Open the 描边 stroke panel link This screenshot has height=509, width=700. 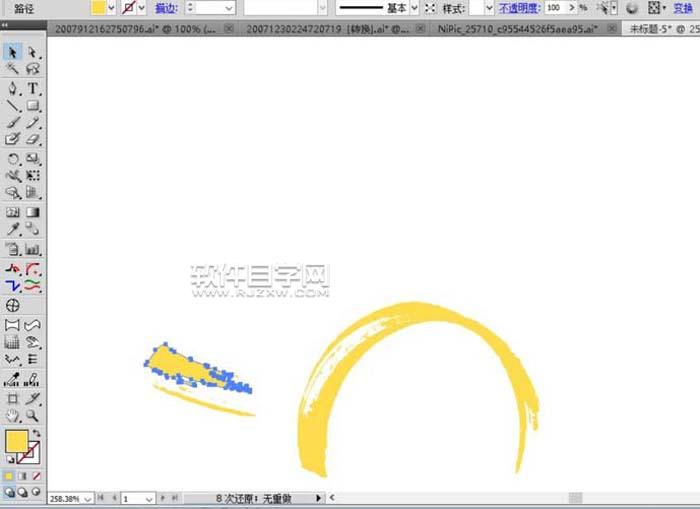point(166,8)
